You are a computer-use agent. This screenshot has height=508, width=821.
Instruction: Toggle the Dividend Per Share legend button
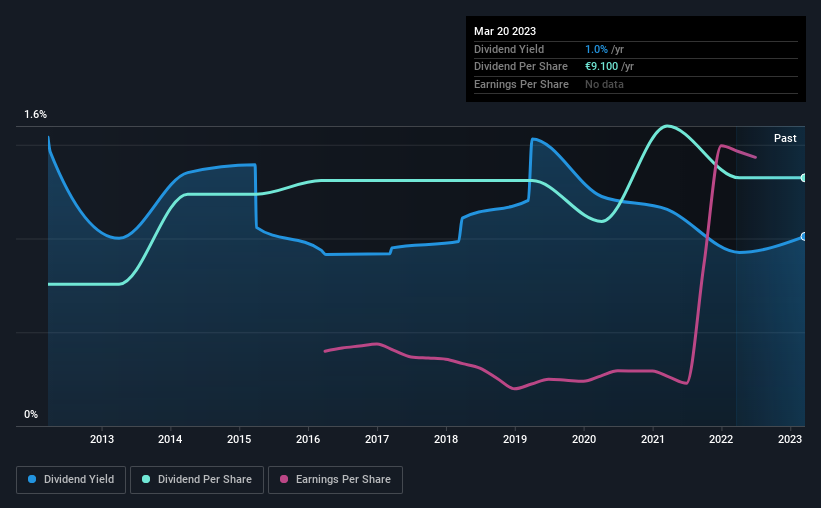[197, 480]
